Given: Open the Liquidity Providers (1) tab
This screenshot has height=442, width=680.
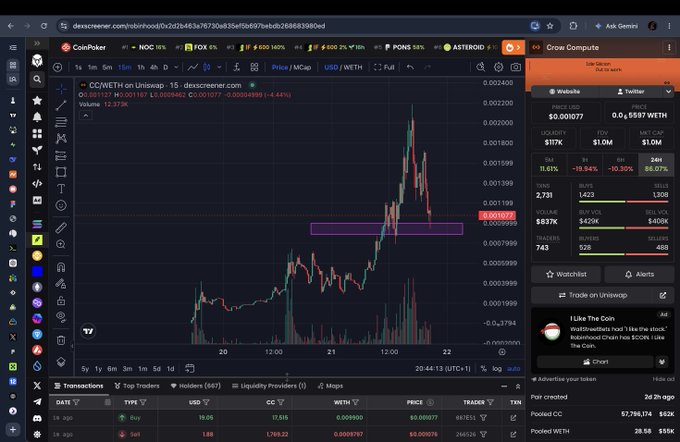Looking at the screenshot, I should tap(269, 386).
